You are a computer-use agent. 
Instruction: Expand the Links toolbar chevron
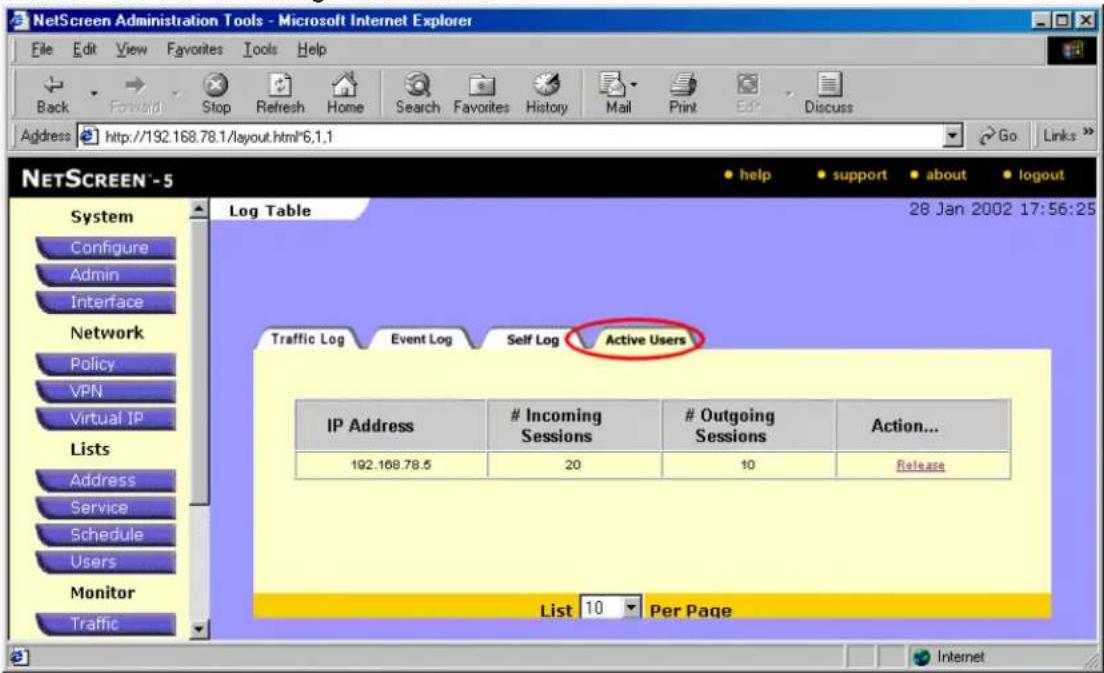(x=1089, y=132)
